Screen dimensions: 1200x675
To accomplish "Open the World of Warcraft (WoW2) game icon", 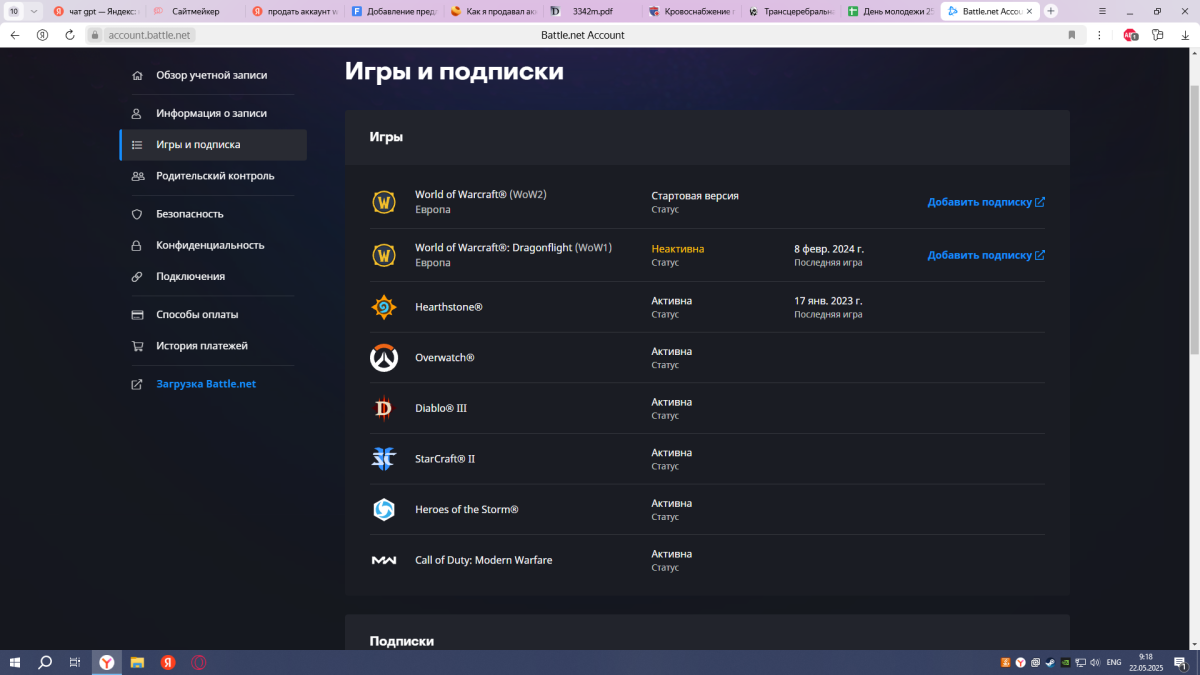I will click(x=384, y=202).
